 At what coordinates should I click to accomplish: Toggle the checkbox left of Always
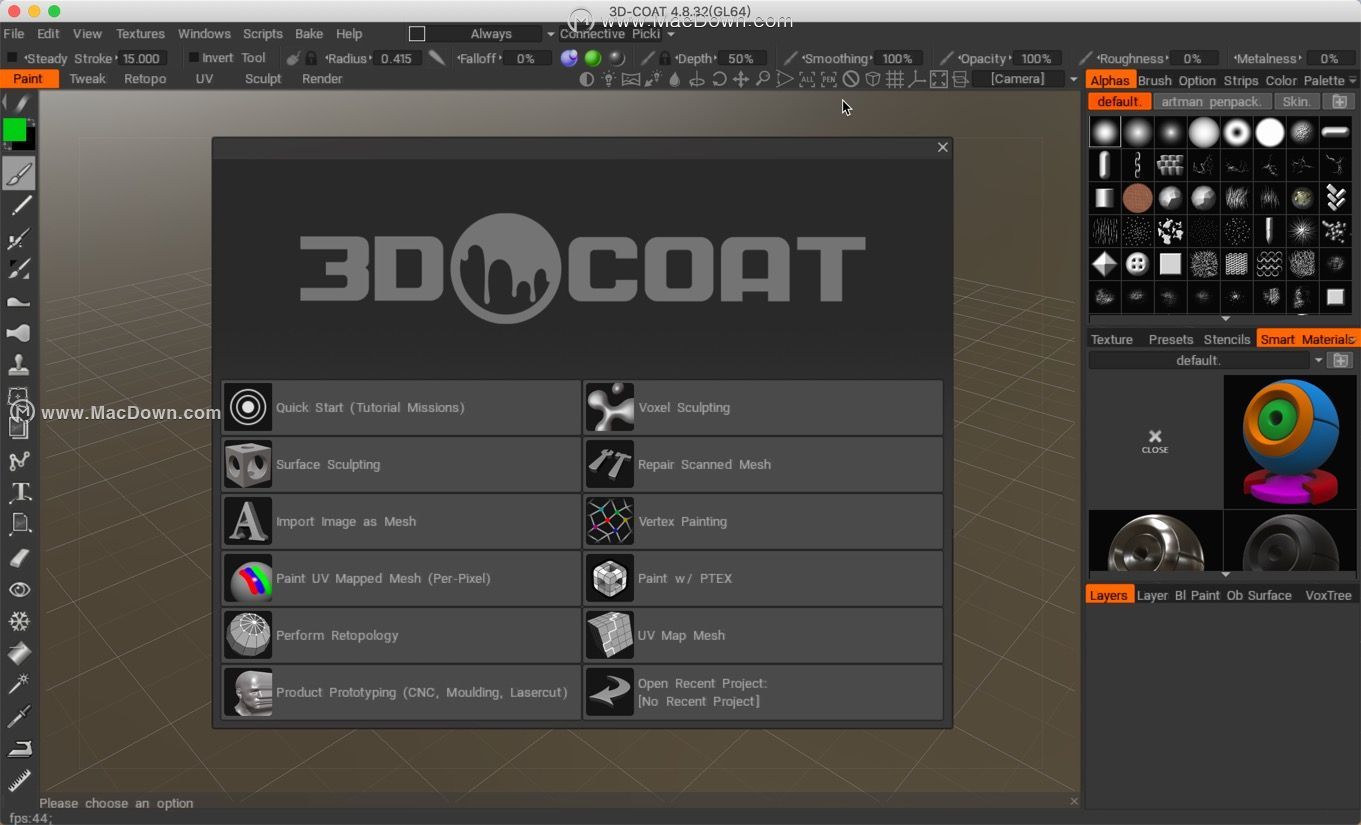[417, 34]
